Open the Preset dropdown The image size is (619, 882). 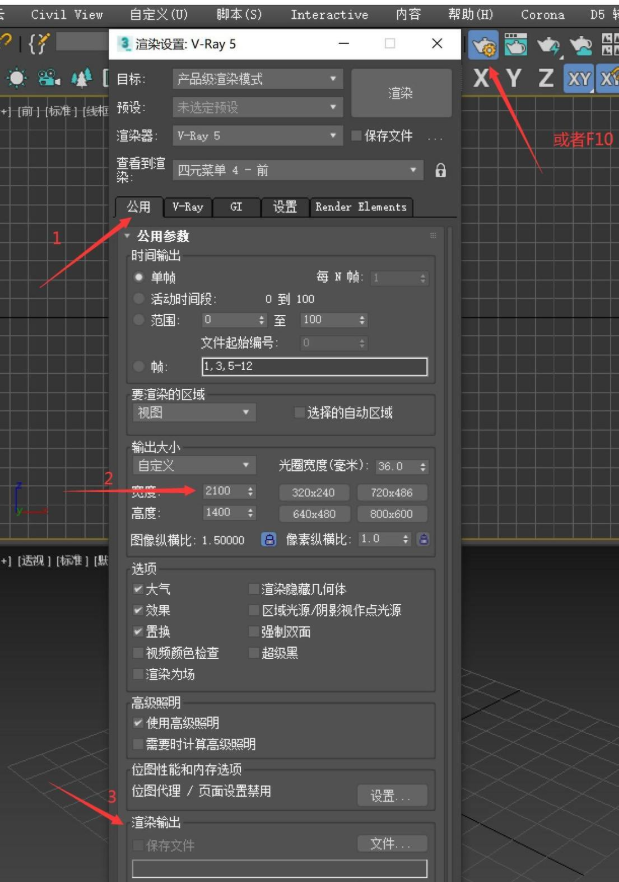257,107
